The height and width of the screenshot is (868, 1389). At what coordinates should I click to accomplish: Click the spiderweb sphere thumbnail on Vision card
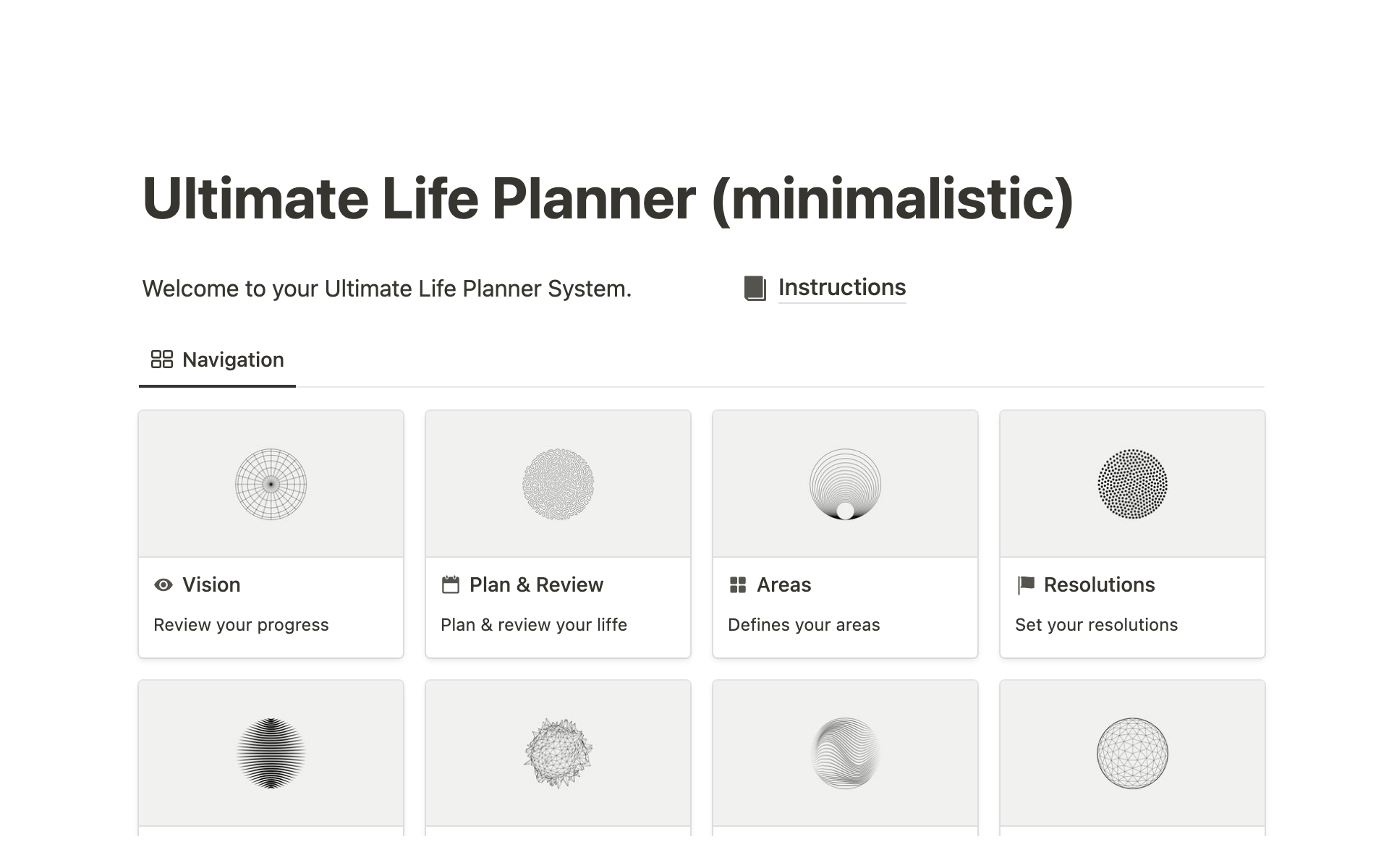point(271,483)
